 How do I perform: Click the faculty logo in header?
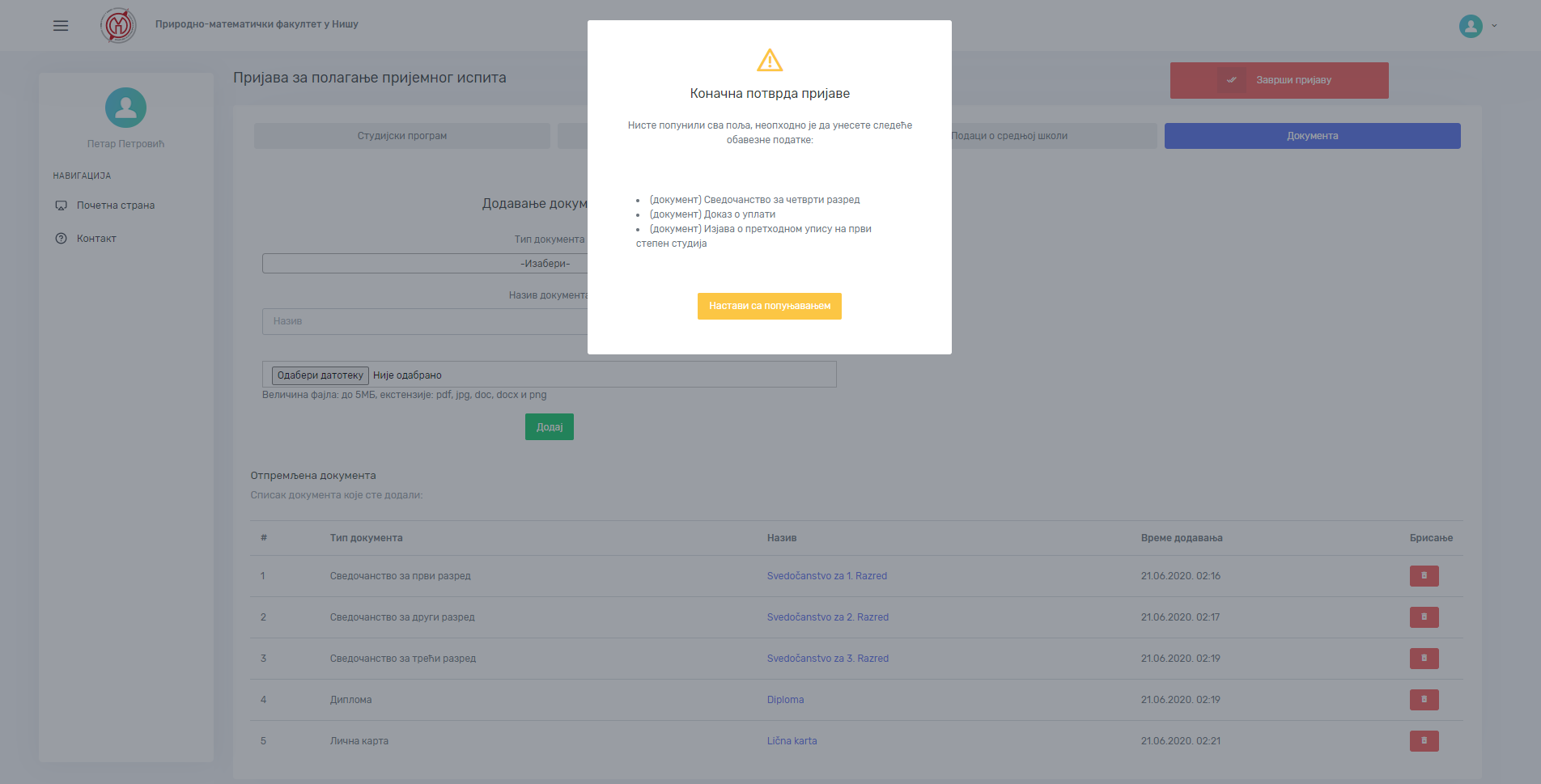[x=118, y=26]
